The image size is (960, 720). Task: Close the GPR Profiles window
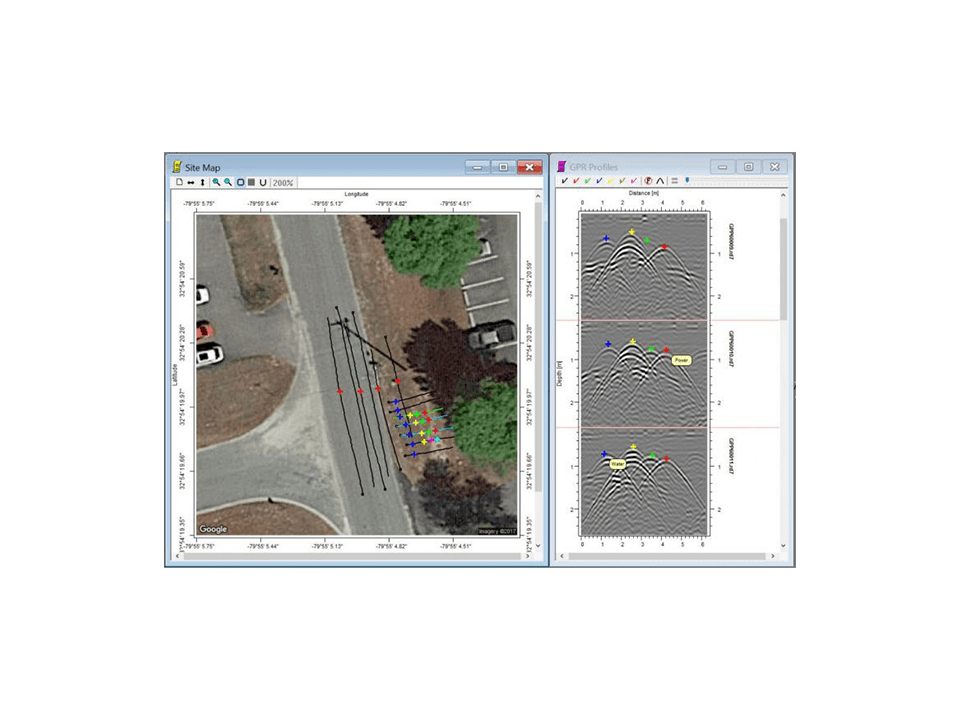click(x=774, y=167)
